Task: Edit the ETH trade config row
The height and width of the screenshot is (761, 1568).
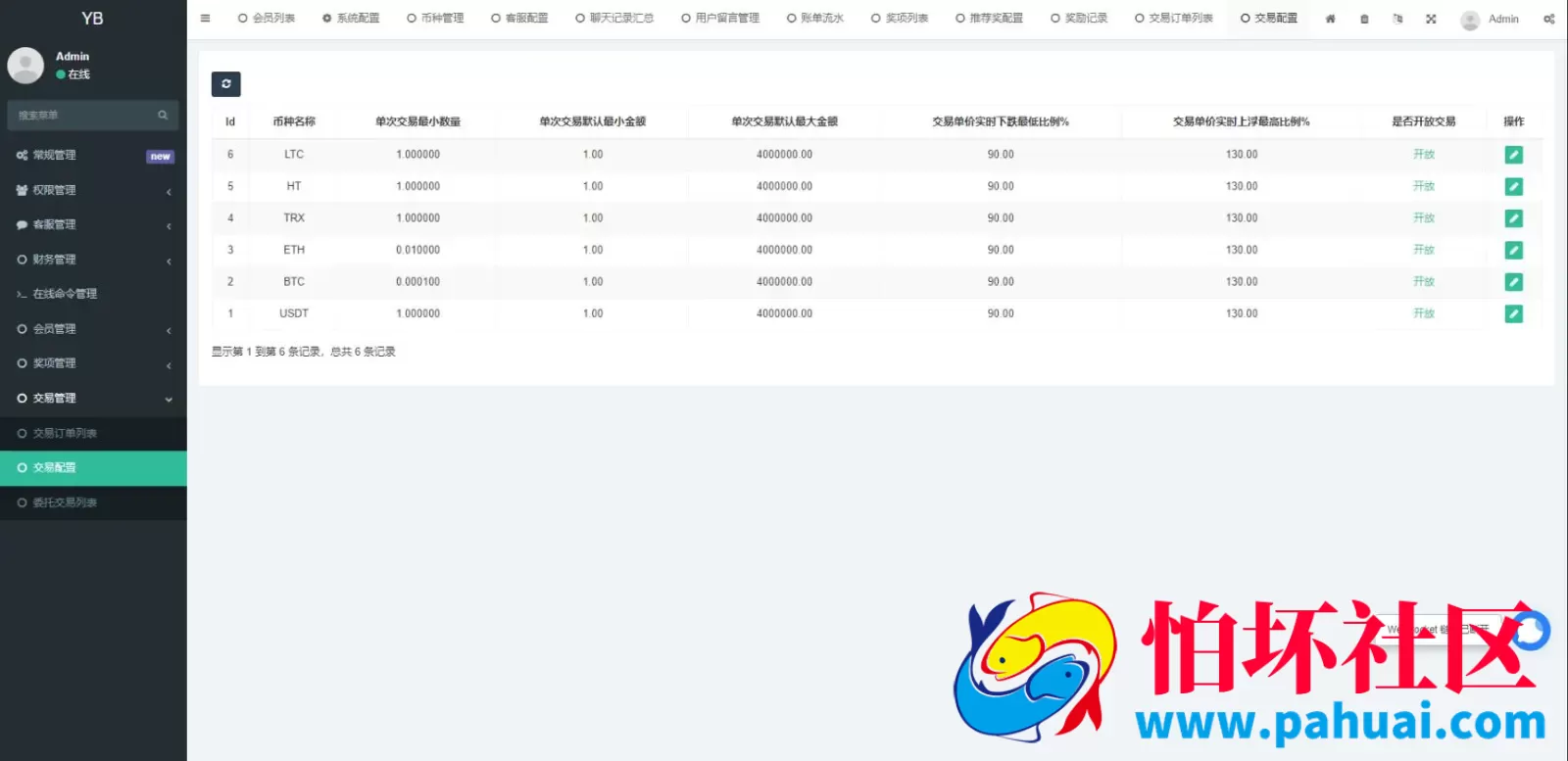Action: pyautogui.click(x=1514, y=250)
